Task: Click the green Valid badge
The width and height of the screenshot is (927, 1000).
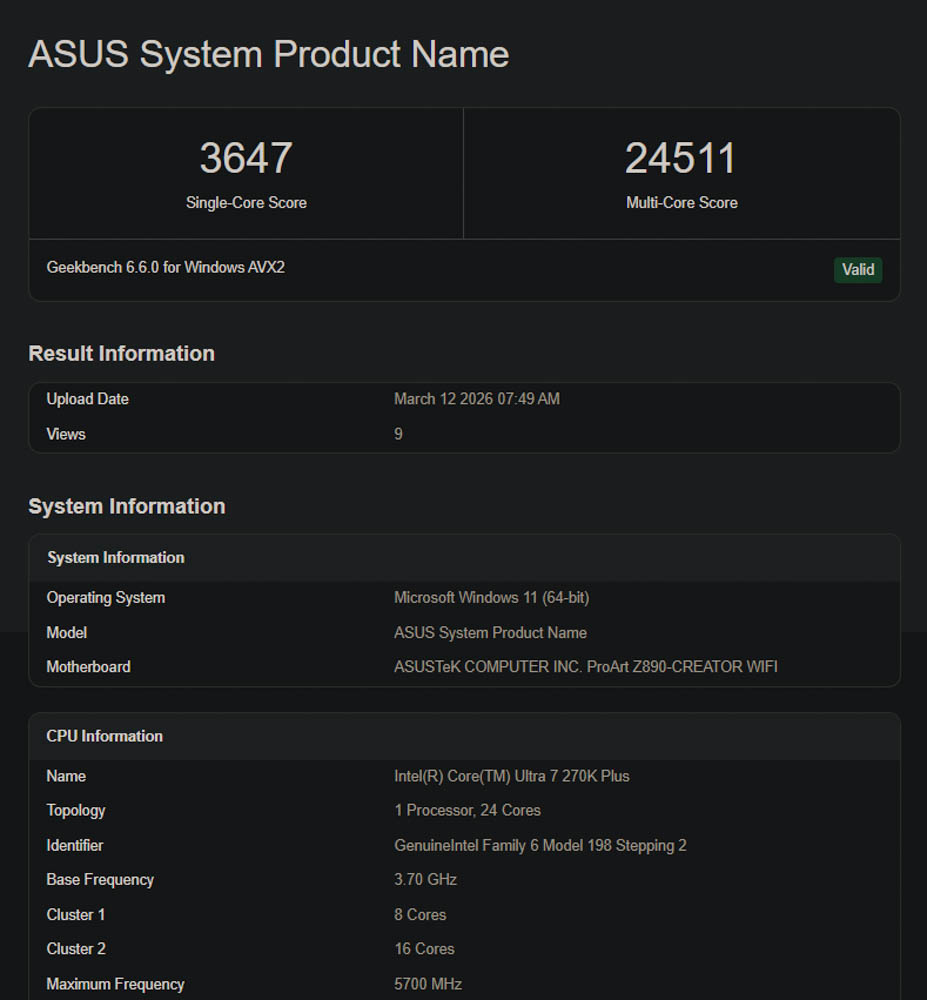Action: (x=858, y=269)
